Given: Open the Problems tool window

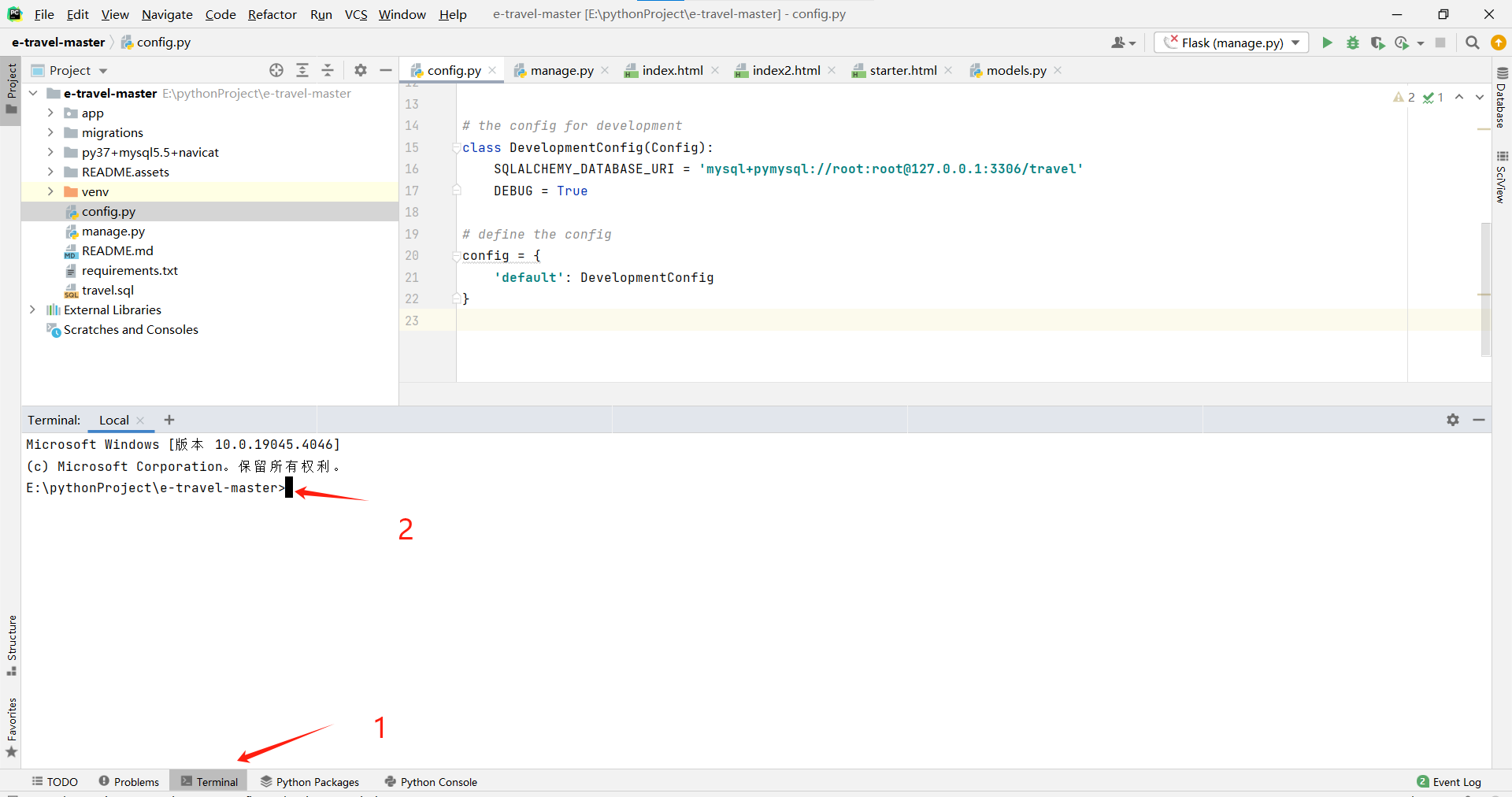Looking at the screenshot, I should pyautogui.click(x=129, y=781).
